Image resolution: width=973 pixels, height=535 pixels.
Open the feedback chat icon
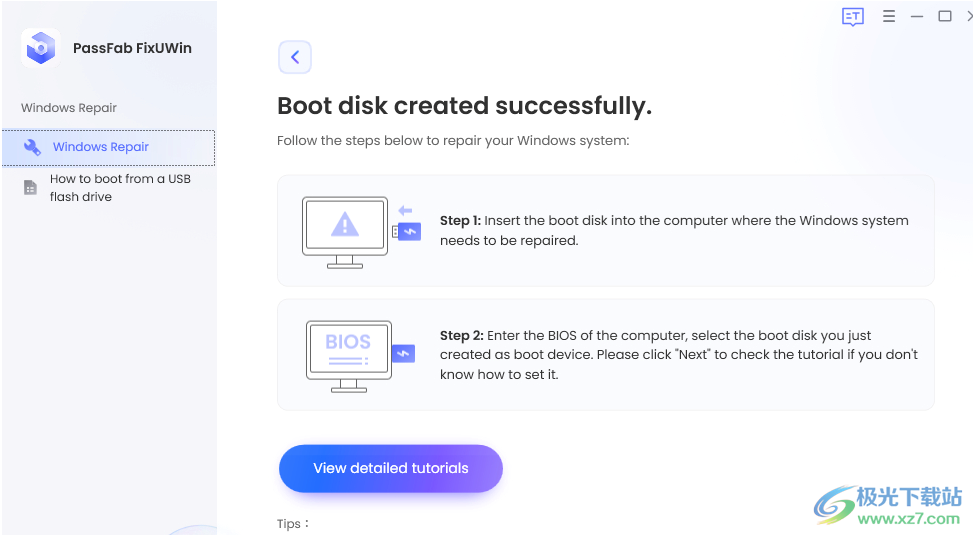[x=853, y=17]
